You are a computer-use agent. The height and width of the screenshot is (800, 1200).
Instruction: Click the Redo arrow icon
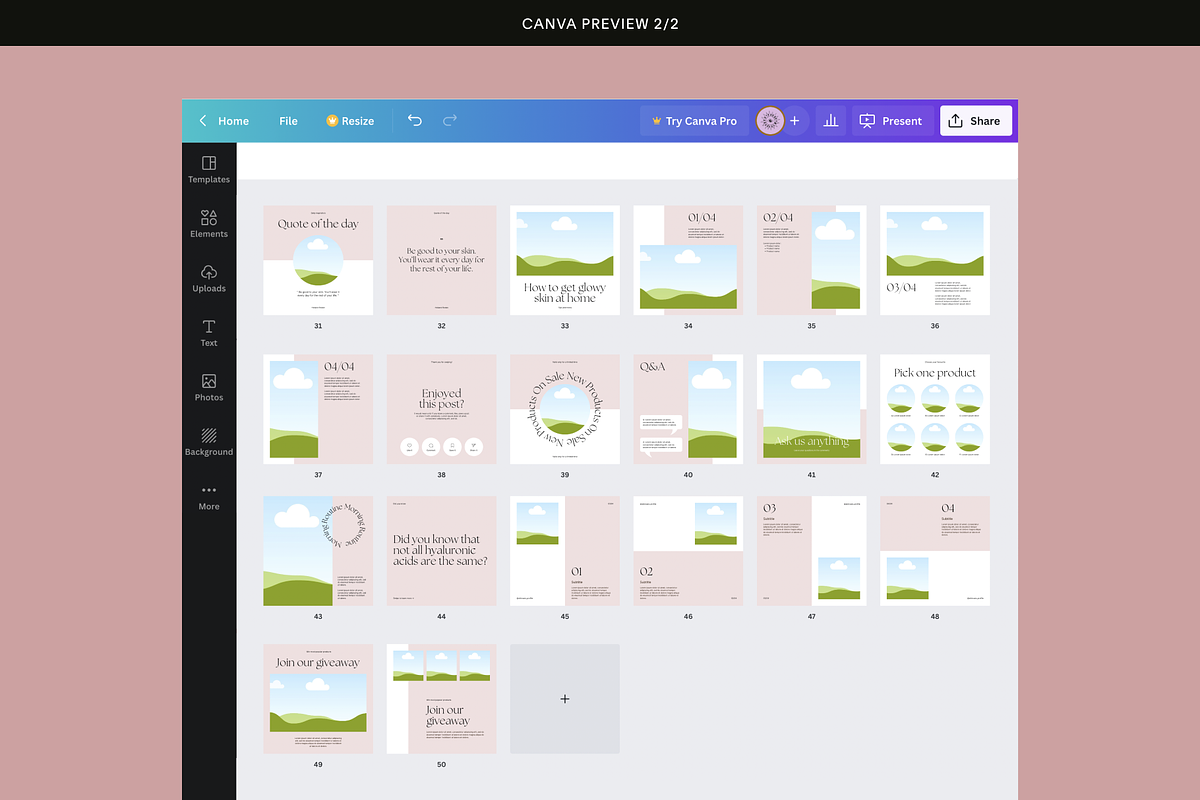(450, 121)
